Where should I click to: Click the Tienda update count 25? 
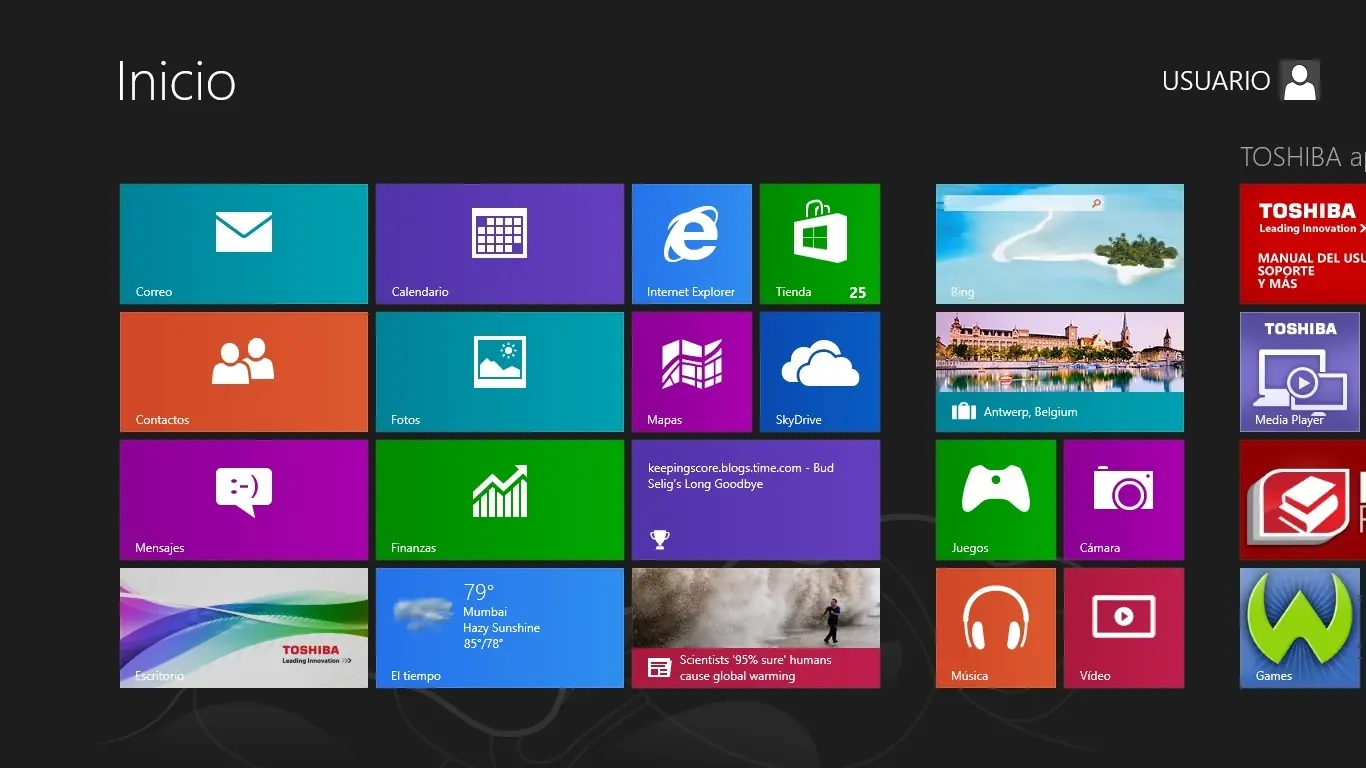(858, 292)
